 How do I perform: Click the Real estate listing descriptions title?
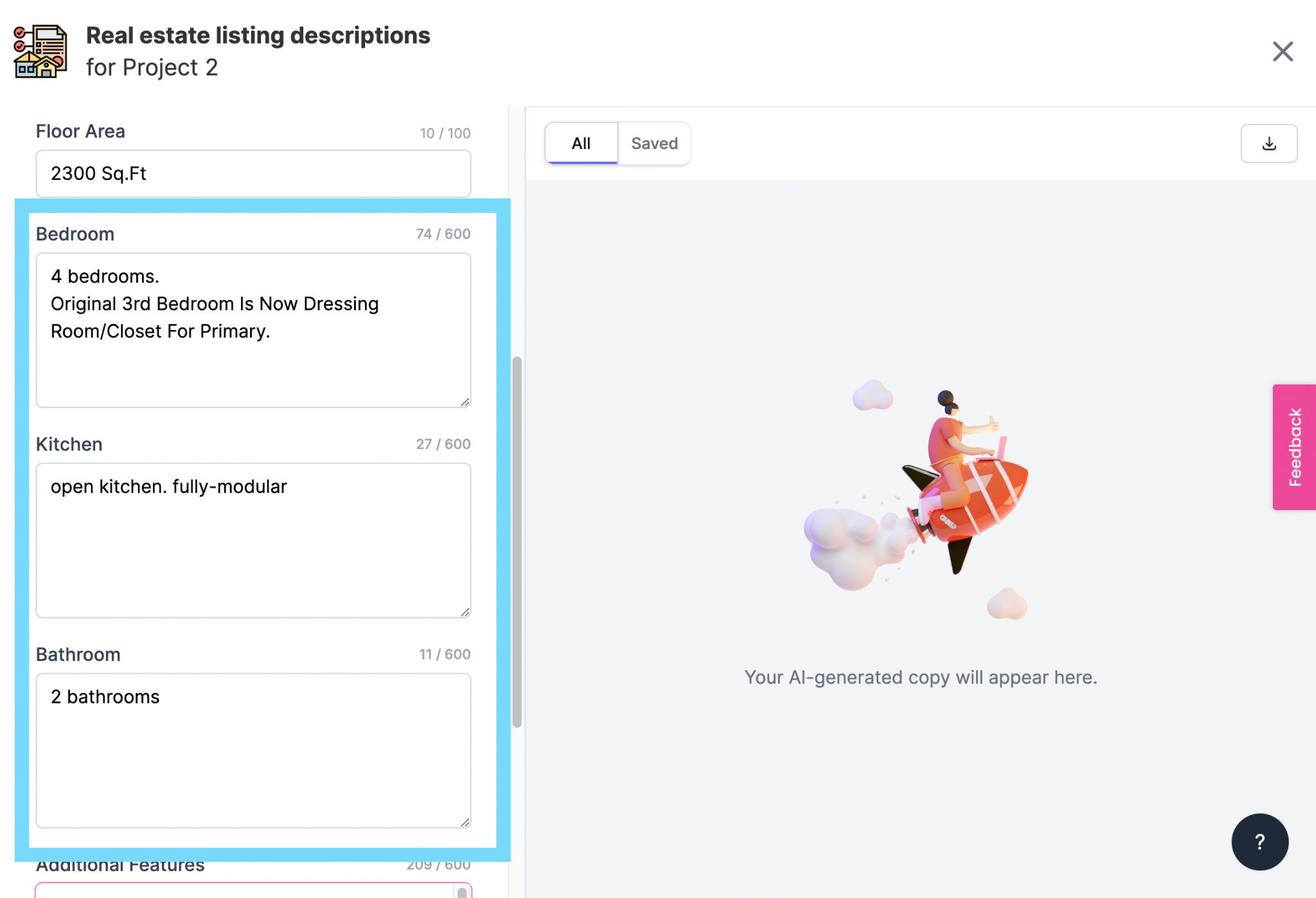pyautogui.click(x=258, y=35)
